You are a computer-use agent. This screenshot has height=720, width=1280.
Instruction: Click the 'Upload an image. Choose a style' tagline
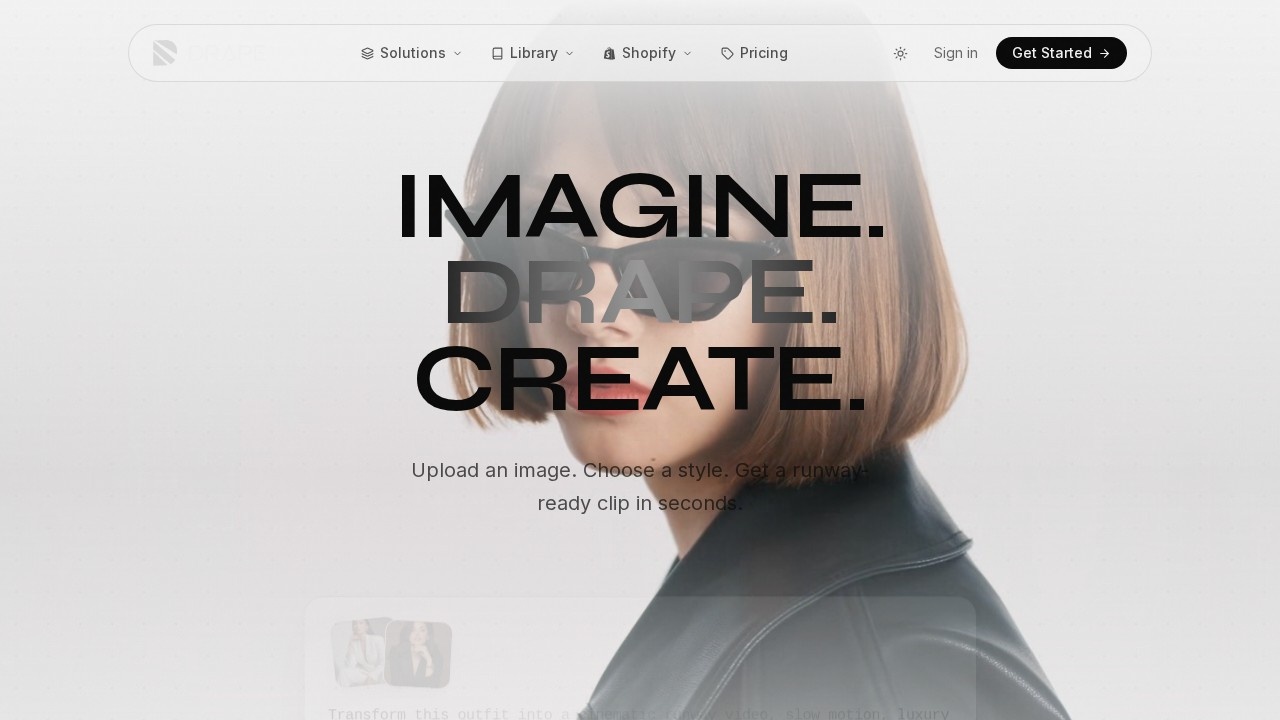click(x=640, y=486)
